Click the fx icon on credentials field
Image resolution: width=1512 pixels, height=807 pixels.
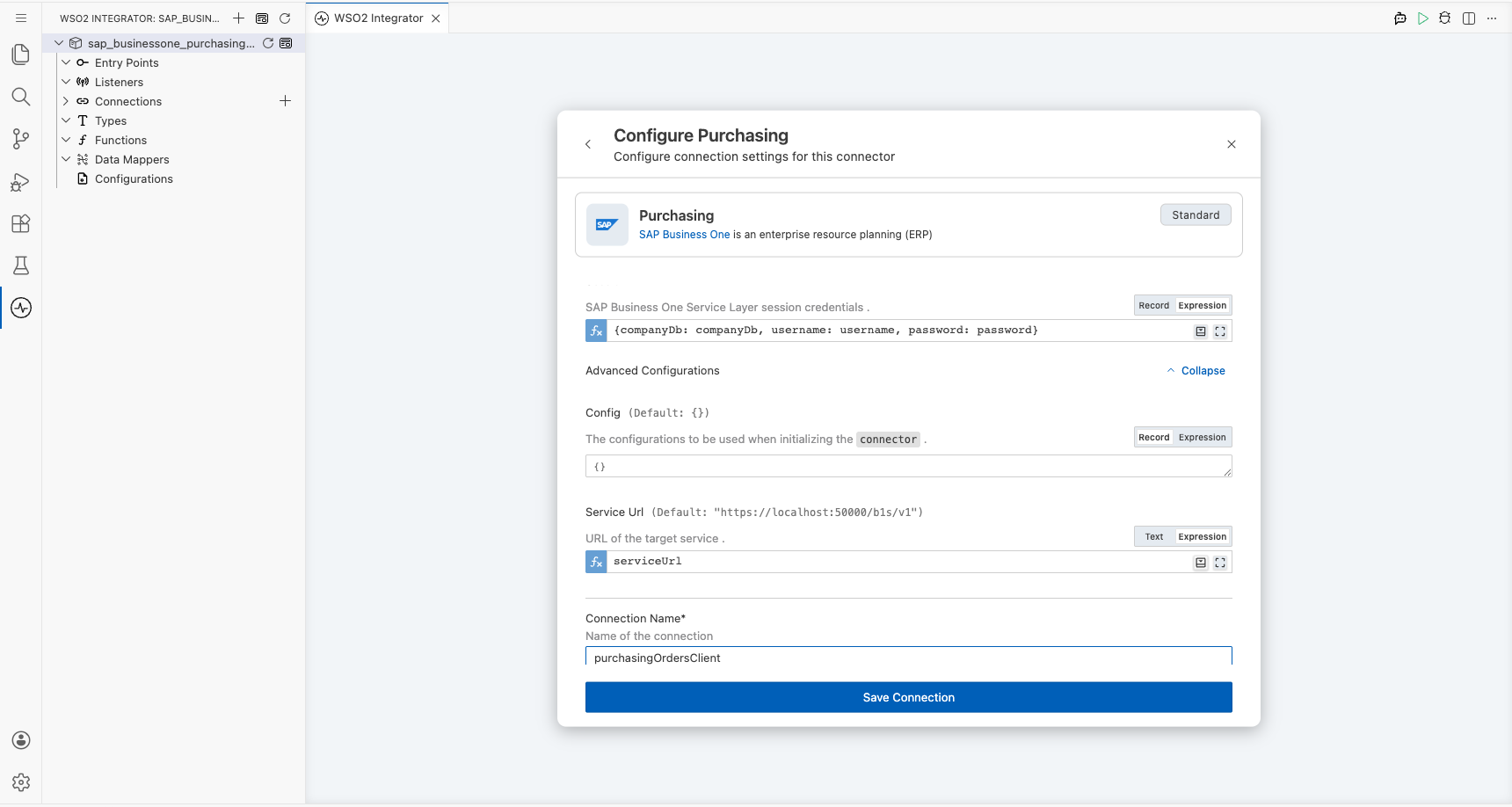[596, 331]
